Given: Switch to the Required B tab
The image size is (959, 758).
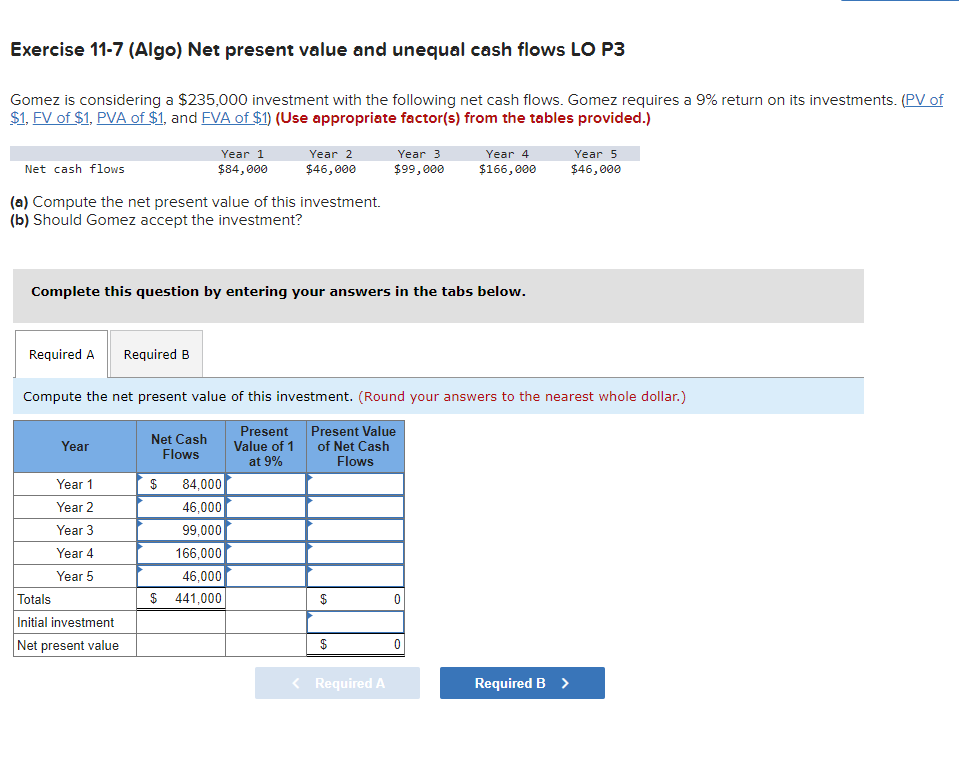Looking at the screenshot, I should pos(155,354).
